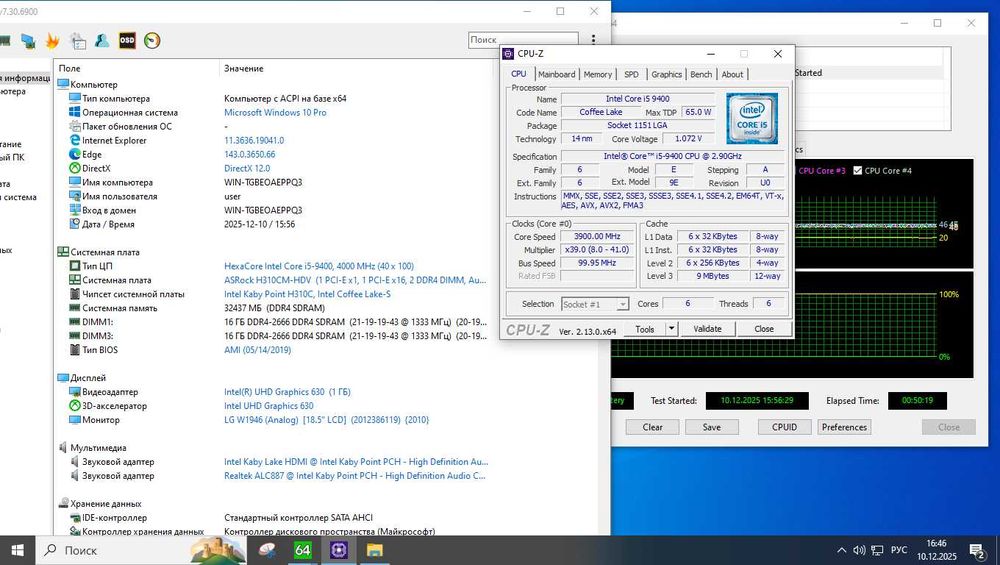The image size is (1000, 565).
Task: Click the Тип ЦП processor icon
Action: point(75,266)
